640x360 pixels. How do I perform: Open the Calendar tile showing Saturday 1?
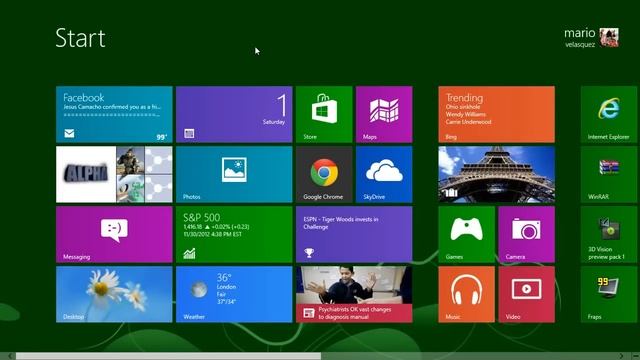234,114
